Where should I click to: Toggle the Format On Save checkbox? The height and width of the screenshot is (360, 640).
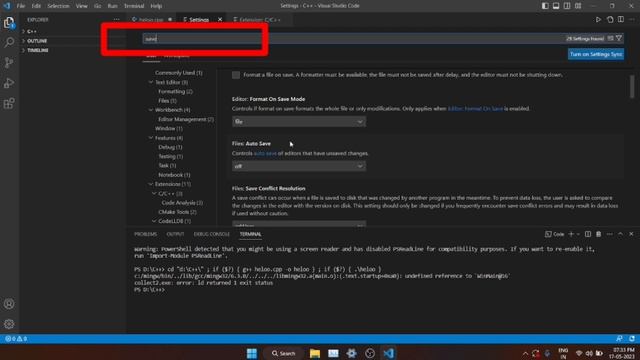236,75
